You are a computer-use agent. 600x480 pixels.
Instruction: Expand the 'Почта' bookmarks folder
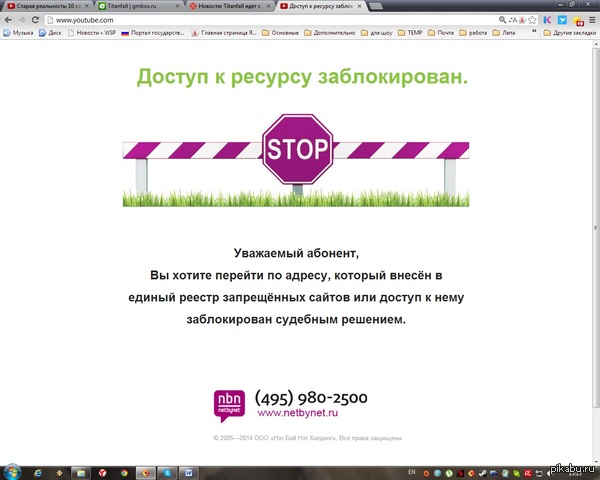pyautogui.click(x=441, y=33)
